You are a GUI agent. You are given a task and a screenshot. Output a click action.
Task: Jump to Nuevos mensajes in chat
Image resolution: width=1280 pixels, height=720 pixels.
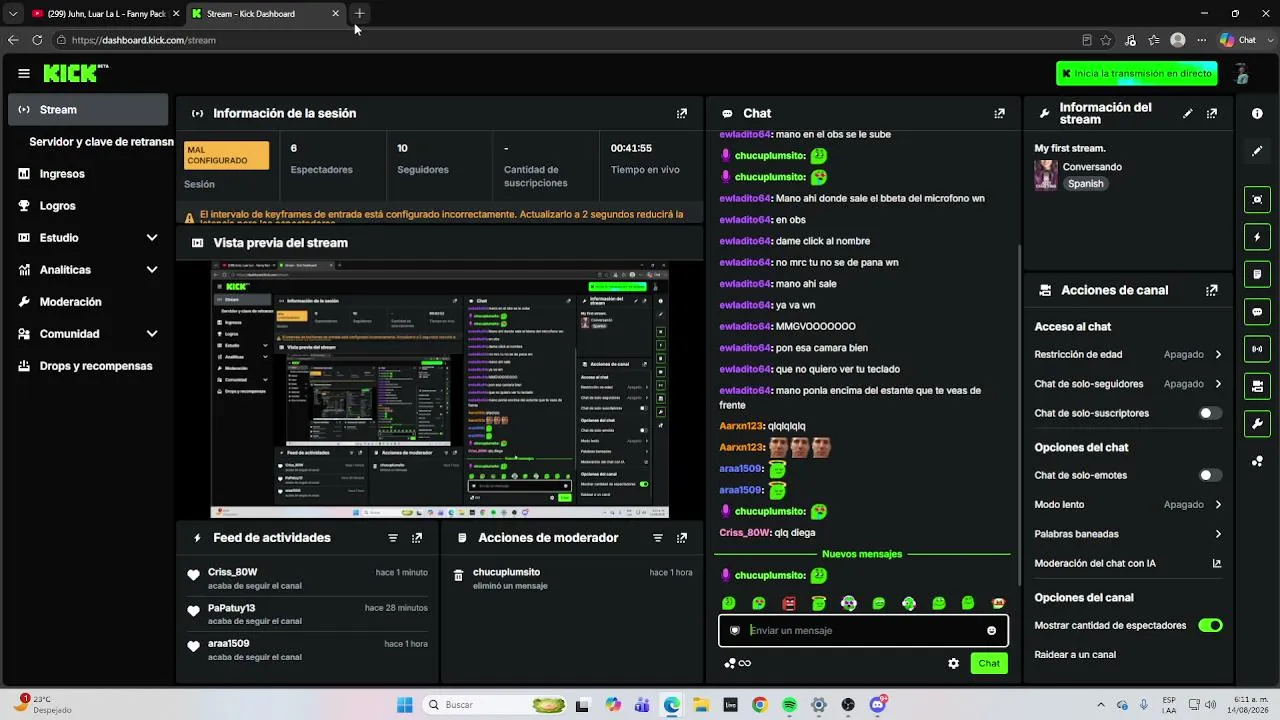click(862, 554)
